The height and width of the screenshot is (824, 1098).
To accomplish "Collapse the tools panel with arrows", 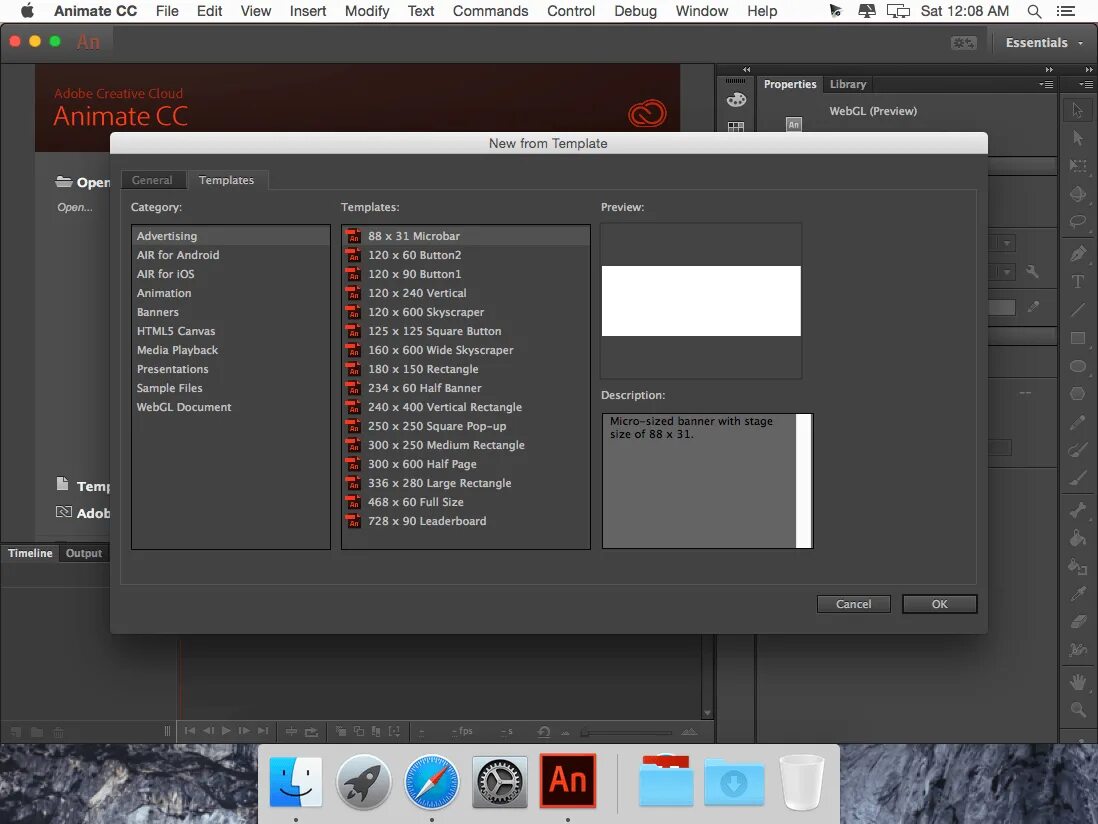I will 1089,69.
